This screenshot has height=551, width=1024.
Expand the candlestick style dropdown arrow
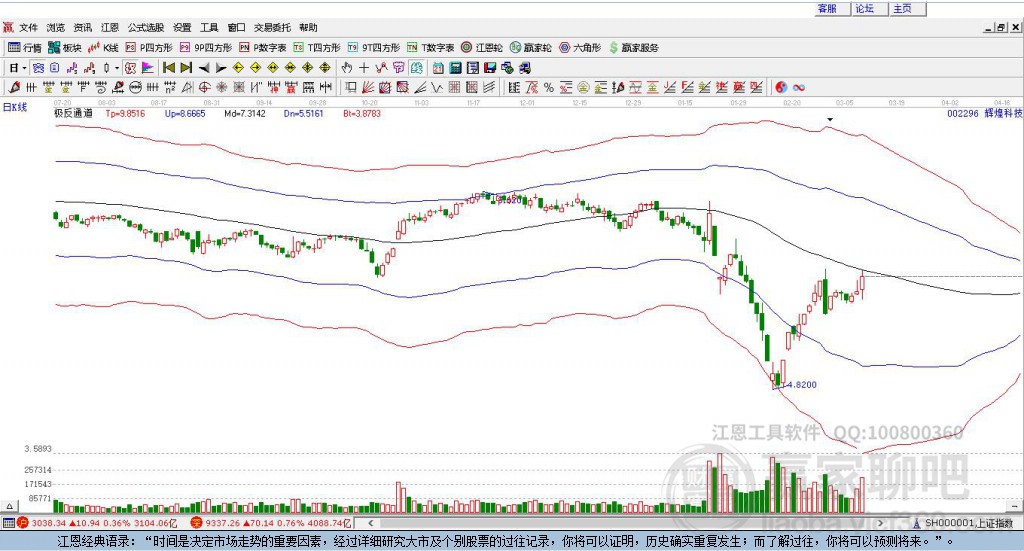click(x=117, y=68)
